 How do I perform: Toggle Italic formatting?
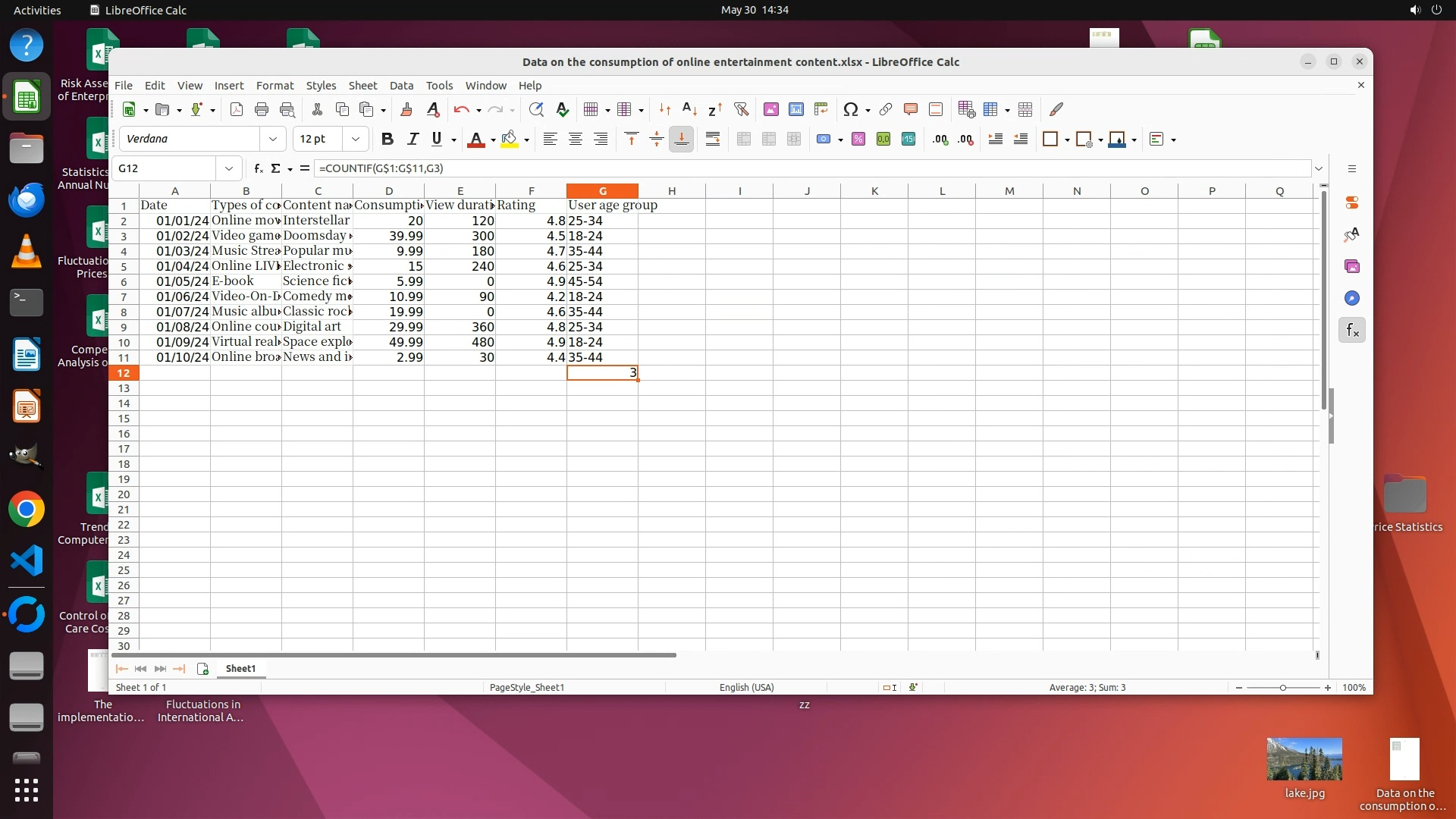412,139
